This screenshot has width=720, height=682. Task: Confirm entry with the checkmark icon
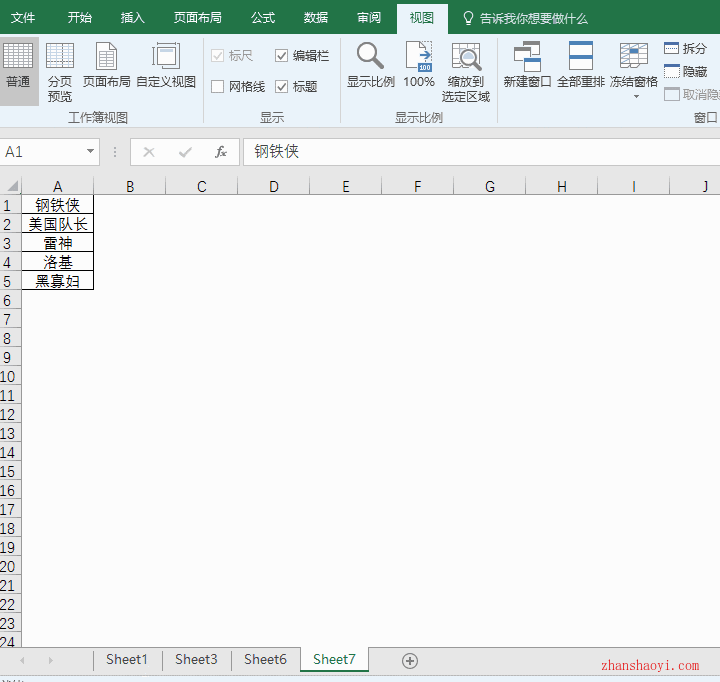coord(185,152)
